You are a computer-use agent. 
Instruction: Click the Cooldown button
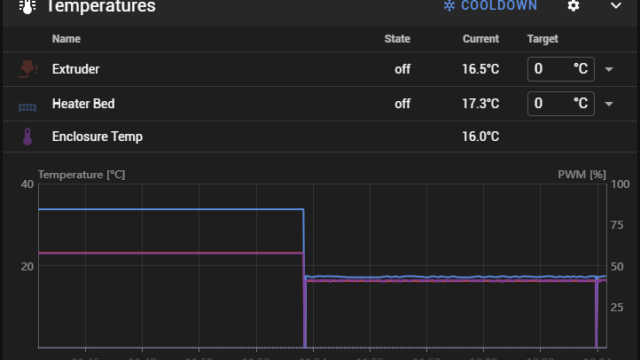coord(490,6)
